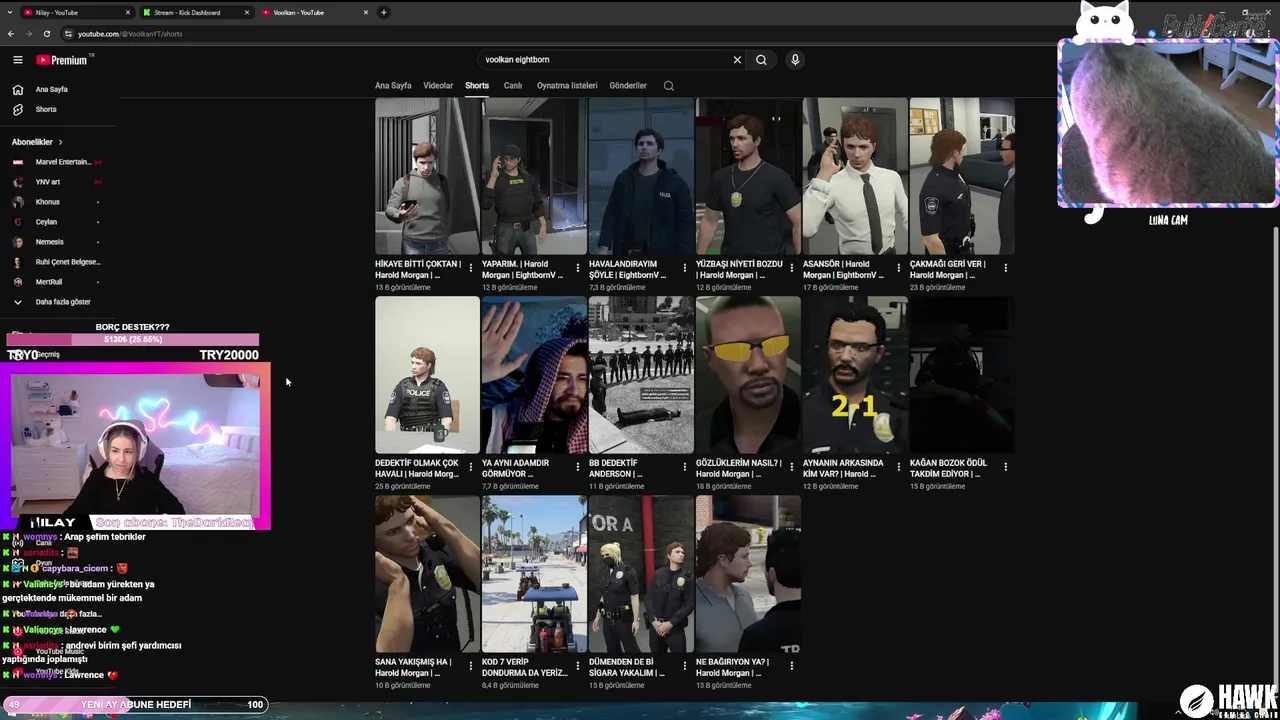Play GÖZLÜKLERİM NASIL short thumbnail

[x=748, y=375]
